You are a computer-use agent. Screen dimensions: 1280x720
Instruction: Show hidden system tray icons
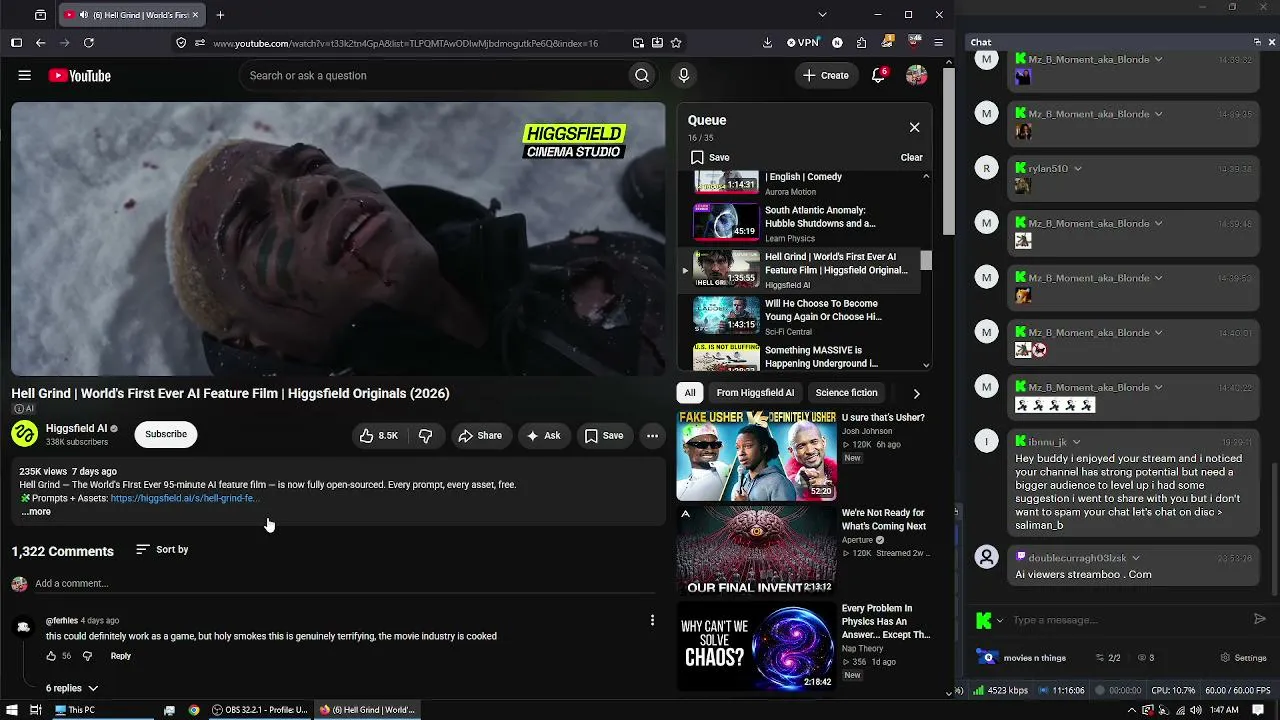1132,710
